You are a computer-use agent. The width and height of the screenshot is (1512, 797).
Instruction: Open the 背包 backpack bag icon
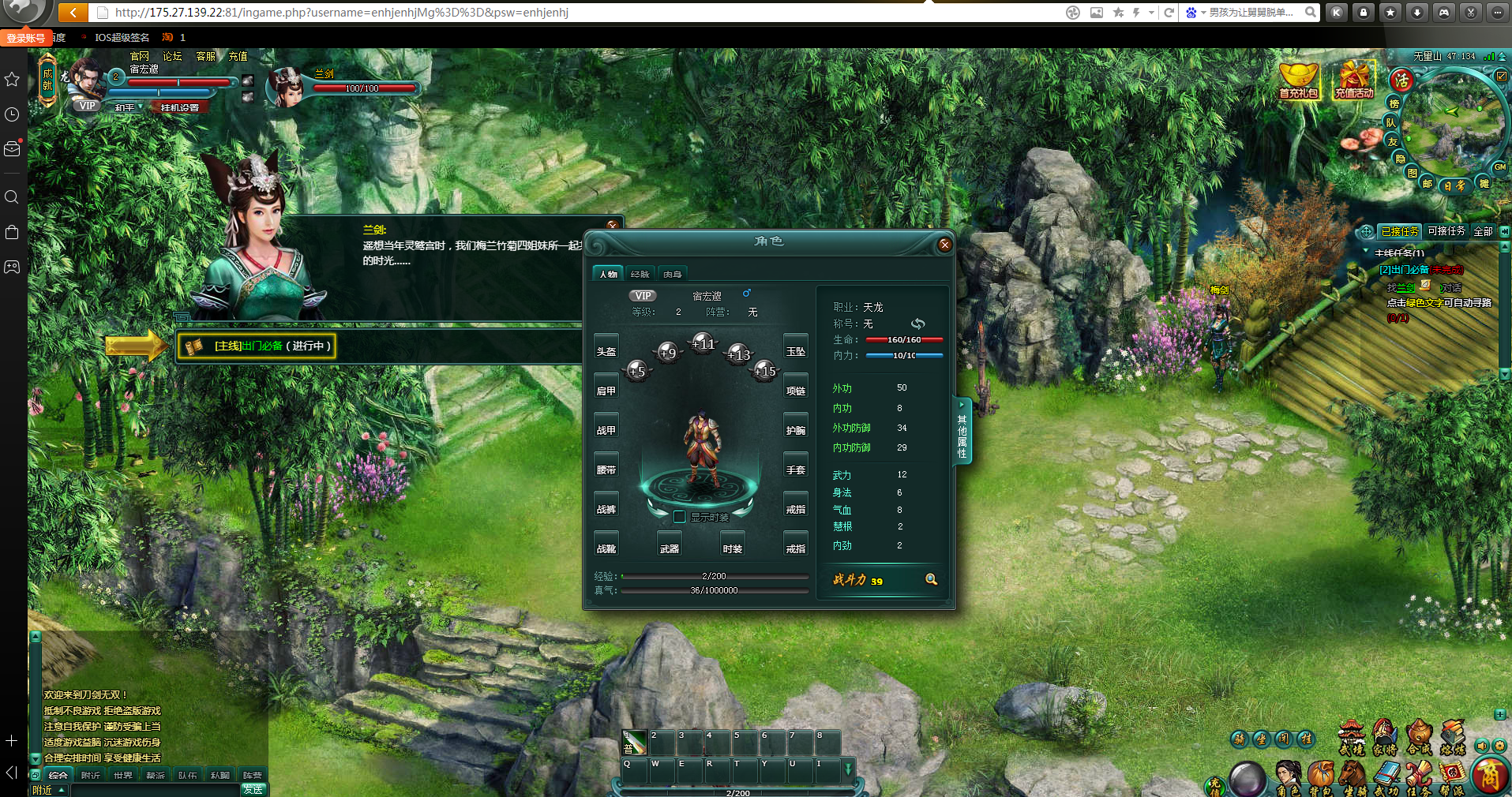tap(1321, 776)
